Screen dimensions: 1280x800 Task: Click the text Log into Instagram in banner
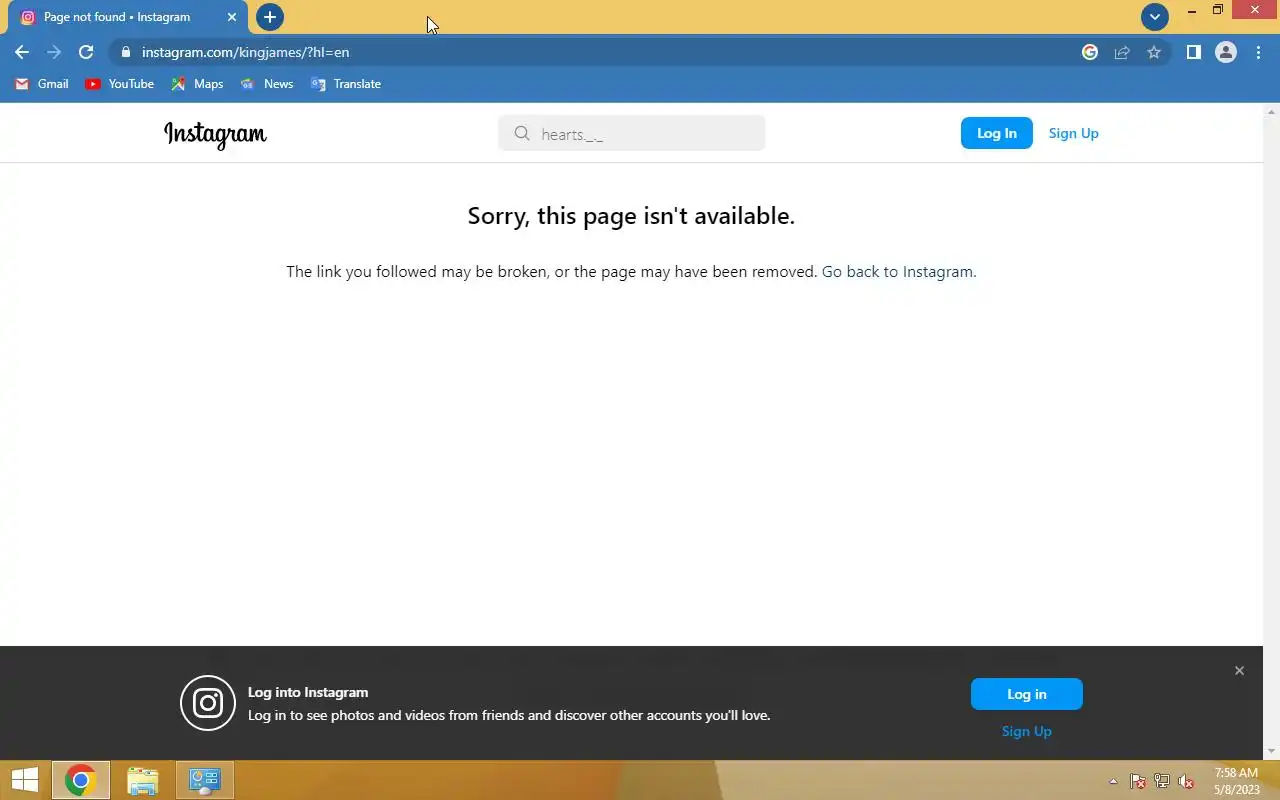(x=308, y=692)
